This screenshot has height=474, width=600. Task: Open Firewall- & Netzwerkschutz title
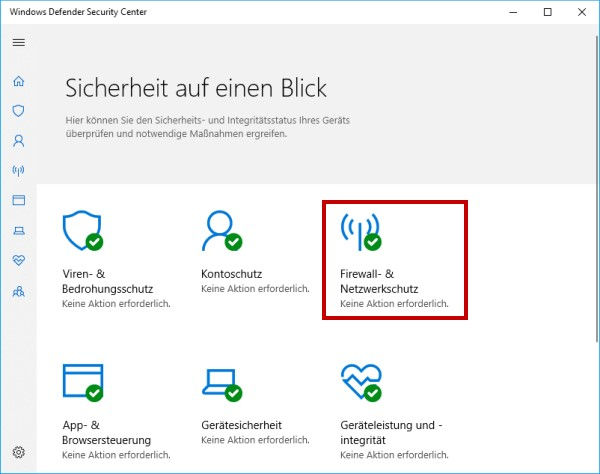[x=379, y=281]
